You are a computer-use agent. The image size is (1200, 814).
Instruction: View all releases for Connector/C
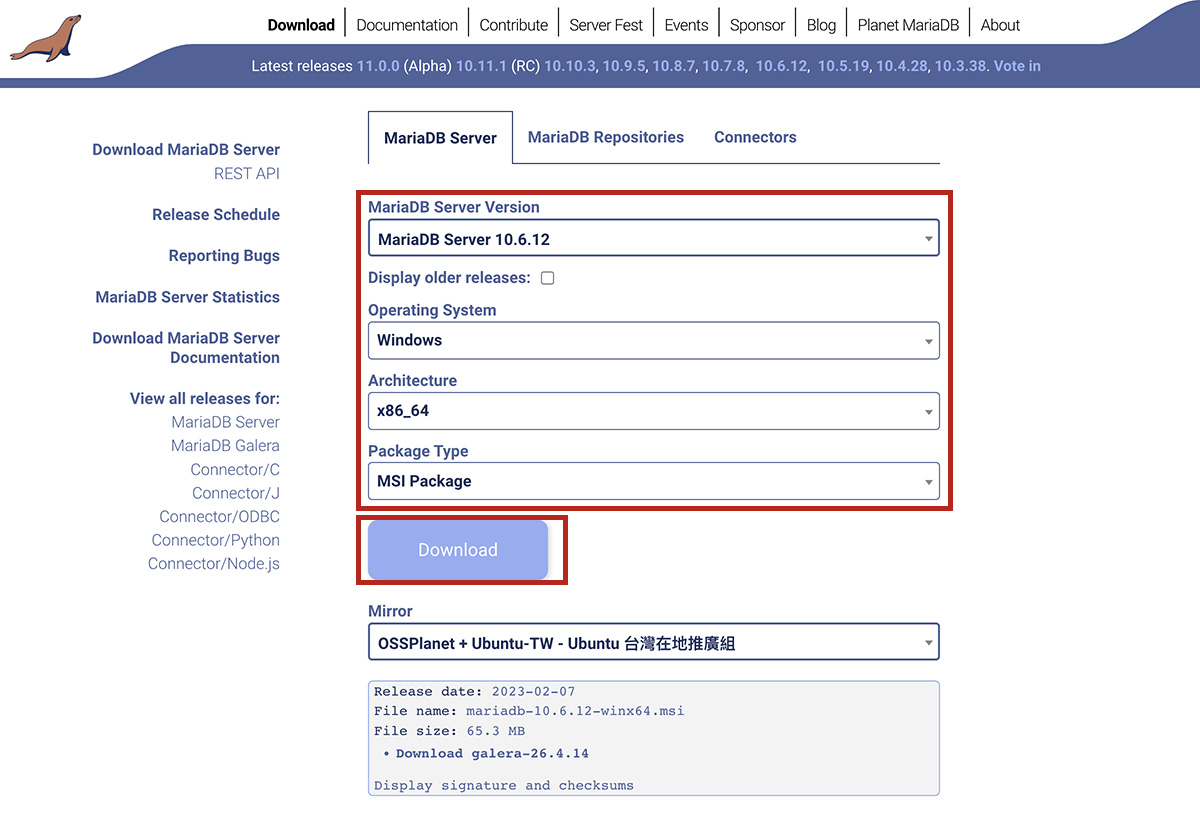[235, 469]
